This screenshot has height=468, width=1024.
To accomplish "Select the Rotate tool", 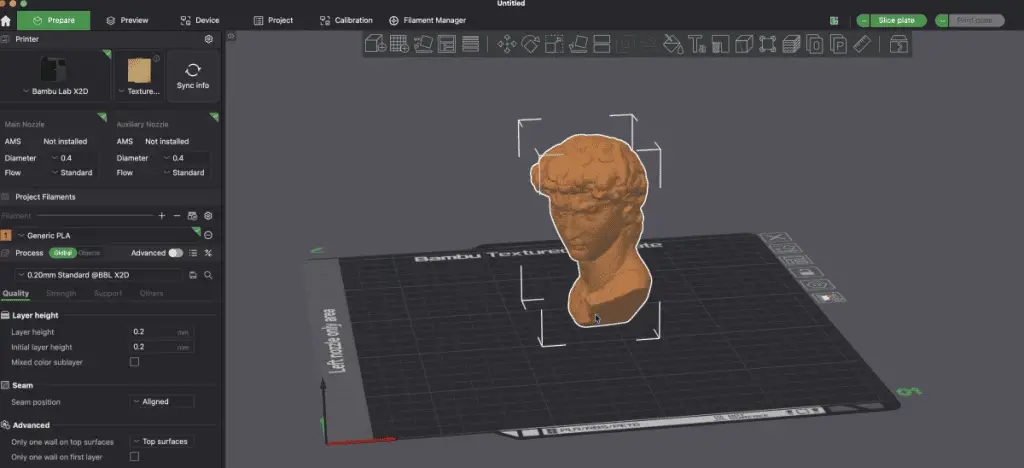I will [x=530, y=44].
